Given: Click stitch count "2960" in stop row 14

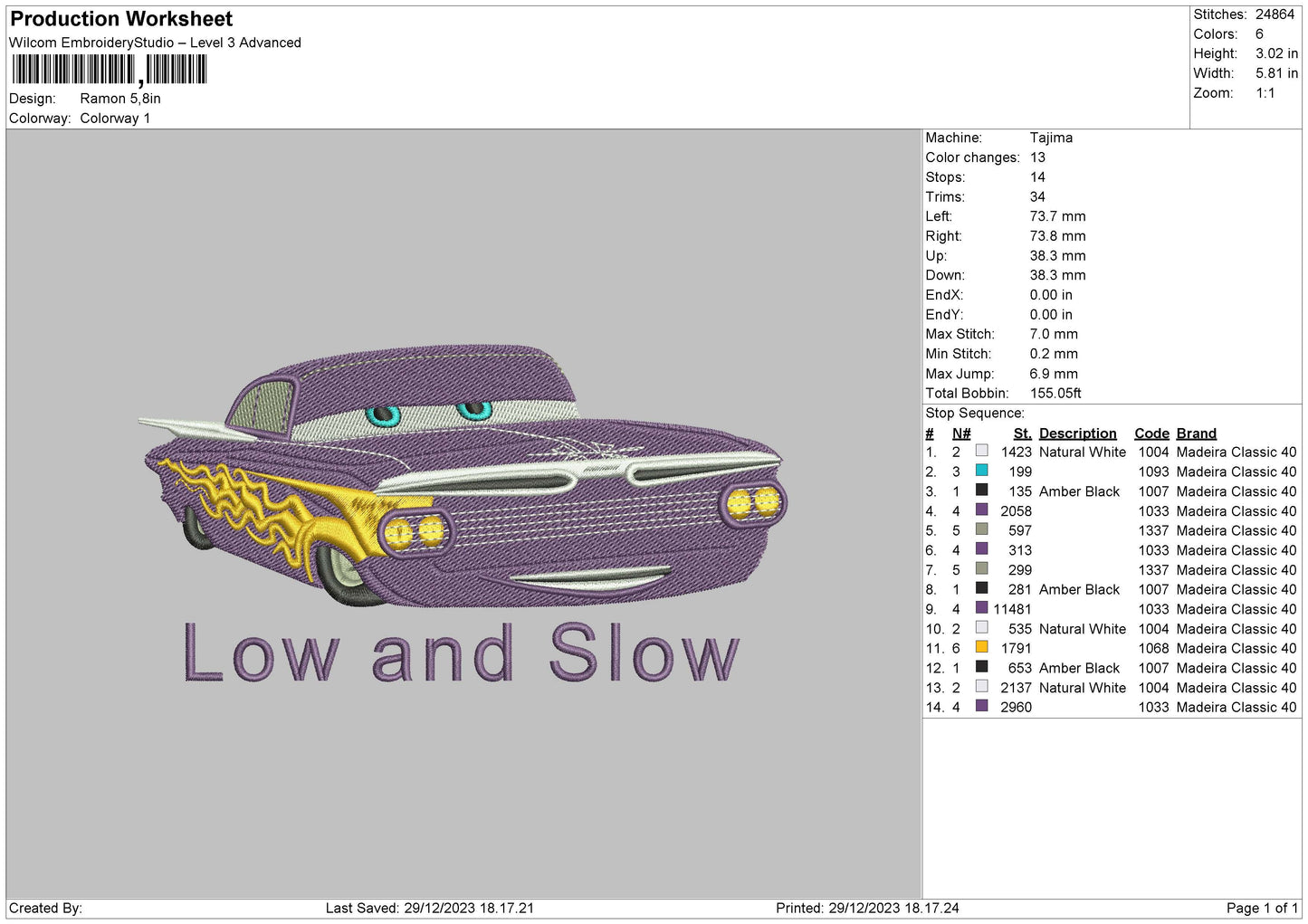Looking at the screenshot, I should click(x=1016, y=707).
